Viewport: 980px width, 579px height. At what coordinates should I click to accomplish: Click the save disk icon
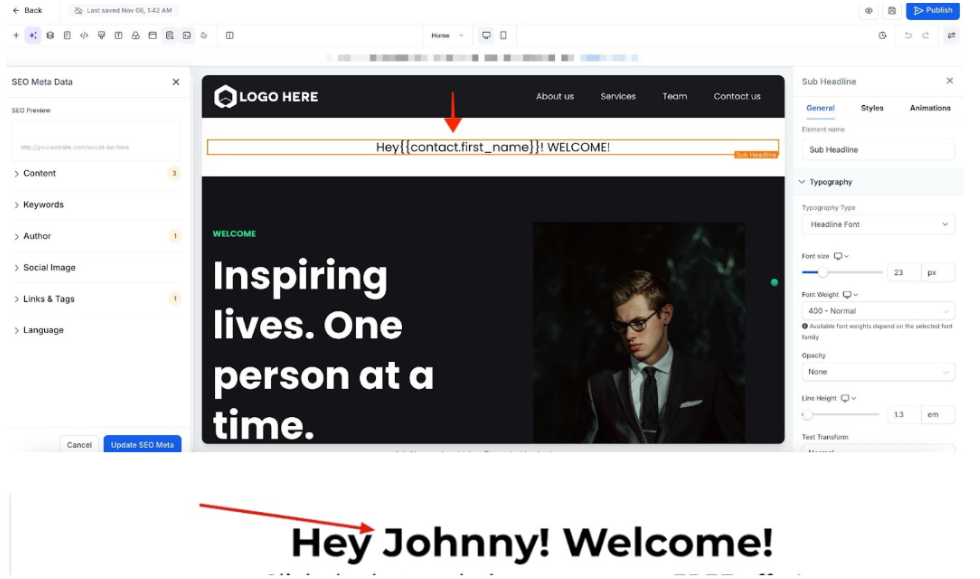[892, 11]
